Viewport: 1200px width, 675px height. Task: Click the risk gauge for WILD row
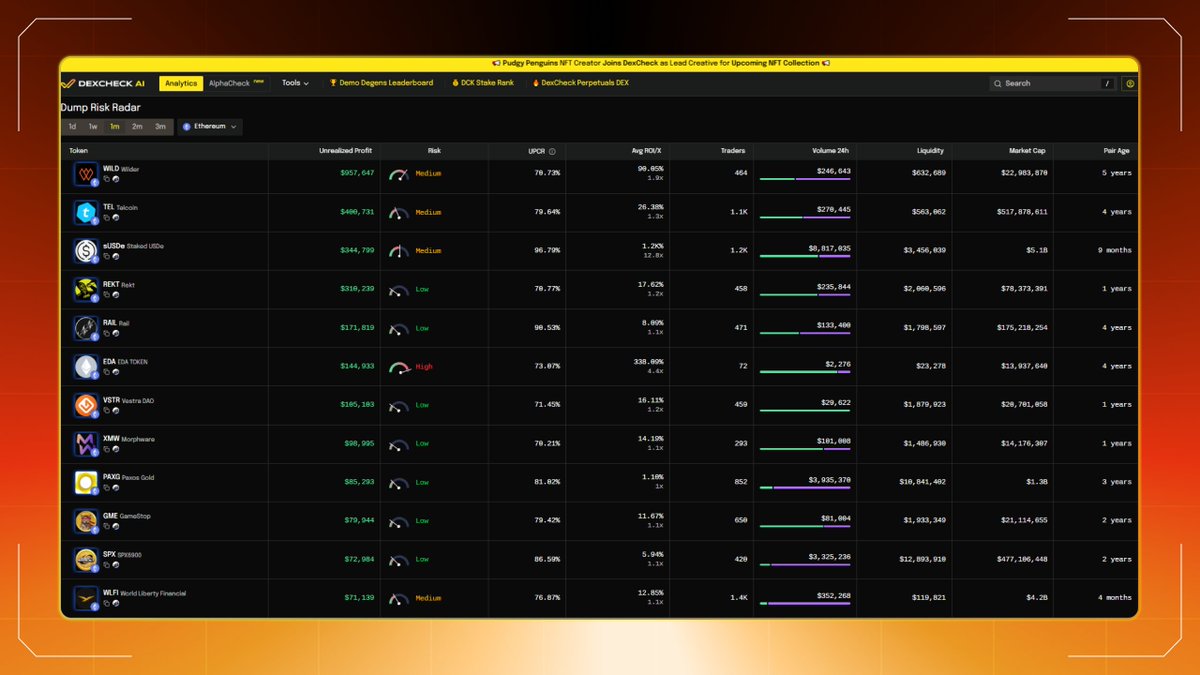tap(399, 174)
